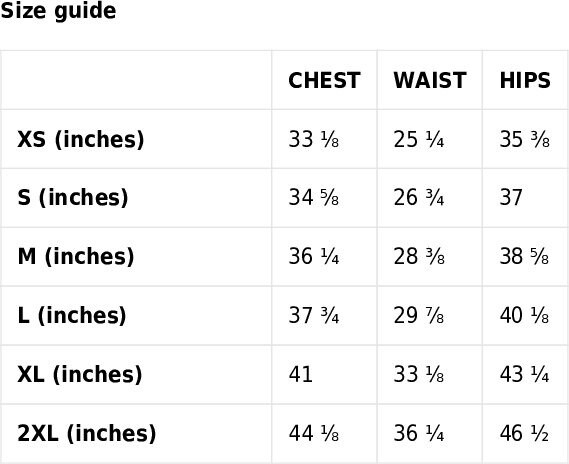Select the XS chest value 33 ⅛

[x=314, y=139]
